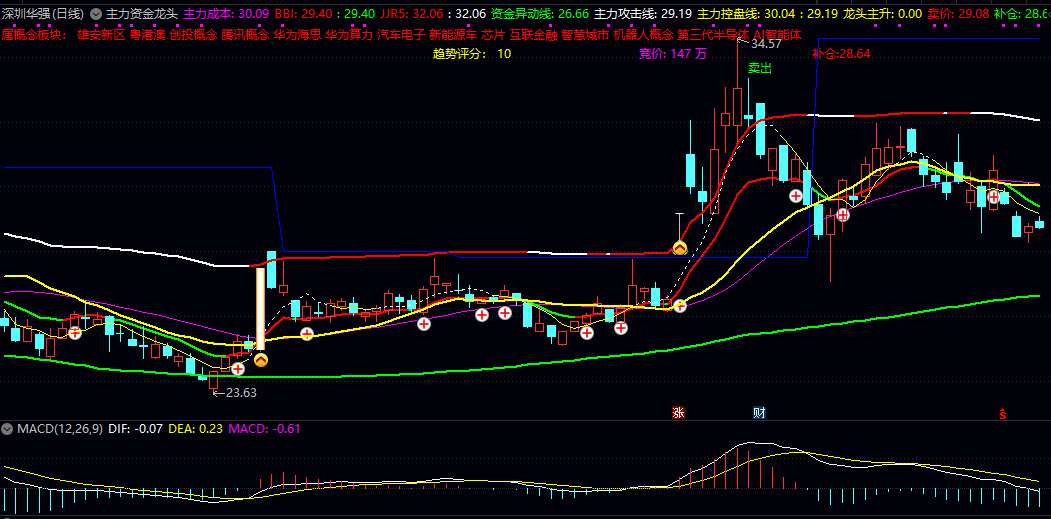1051x519 pixels.
Task: Click the upper orange up-arrow breakout signal
Action: pos(679,247)
